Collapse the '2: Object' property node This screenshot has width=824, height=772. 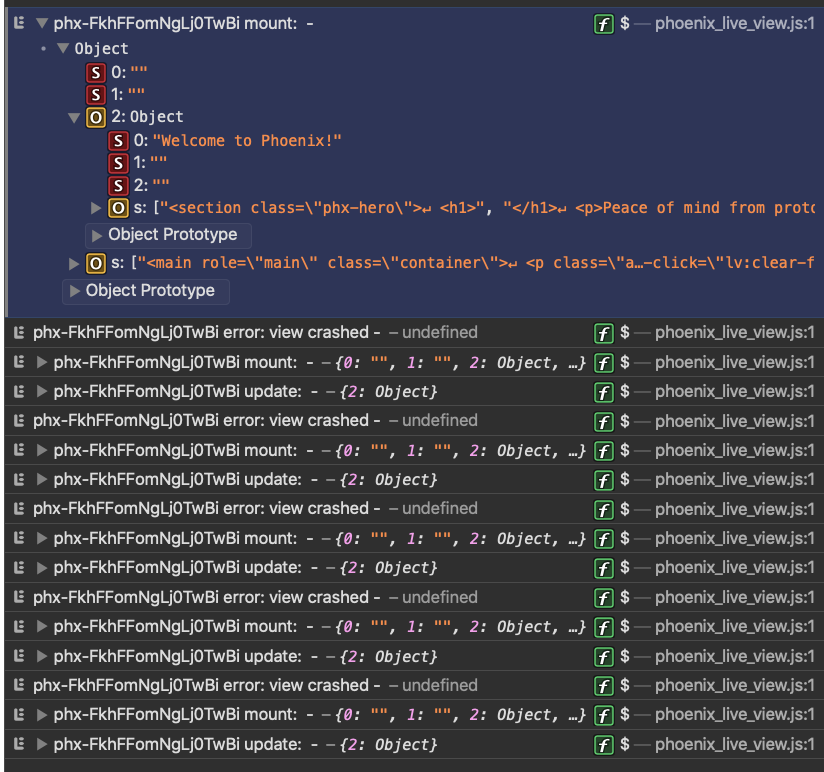[74, 117]
